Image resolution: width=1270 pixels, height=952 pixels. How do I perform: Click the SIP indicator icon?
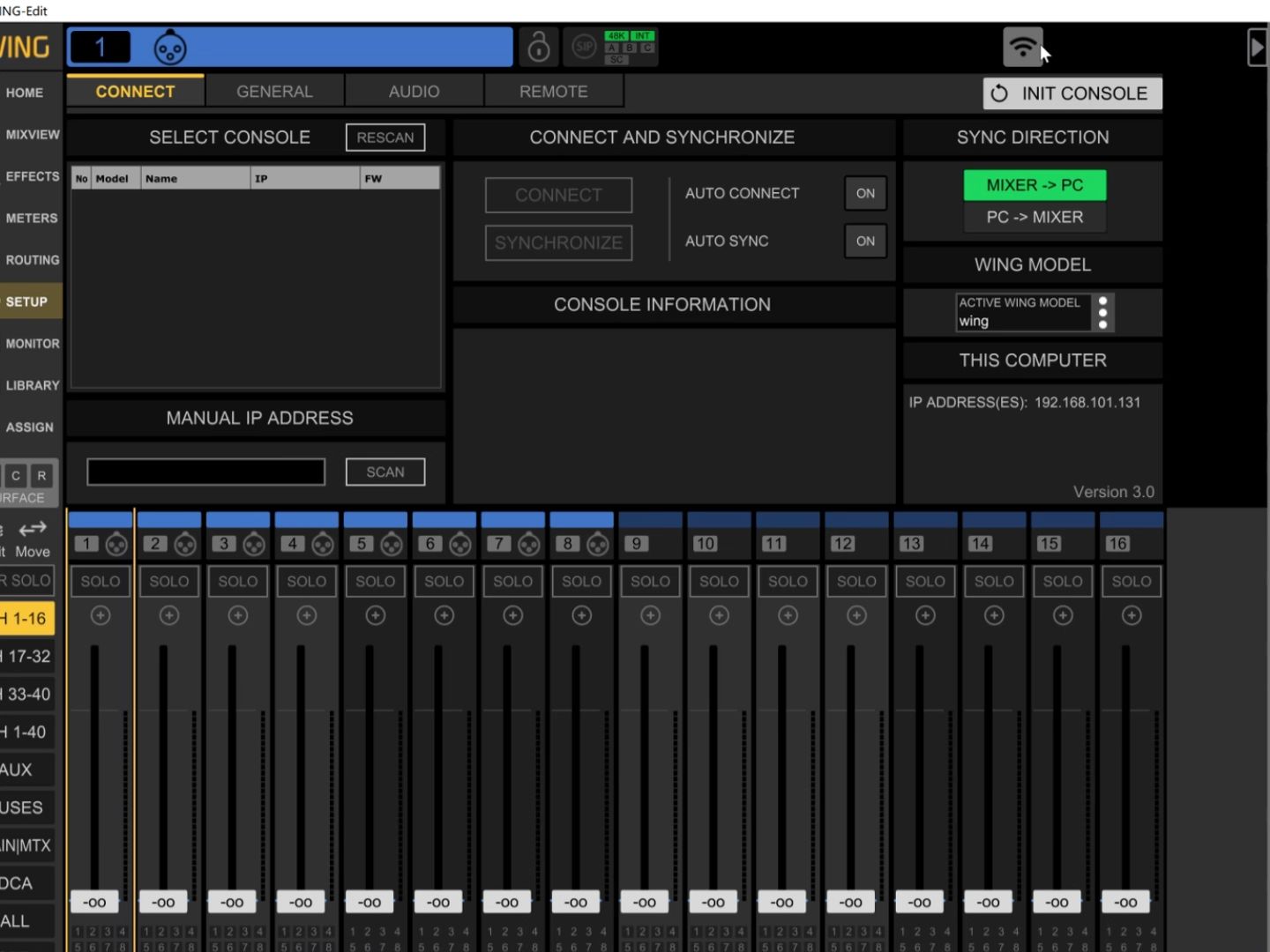[x=584, y=47]
